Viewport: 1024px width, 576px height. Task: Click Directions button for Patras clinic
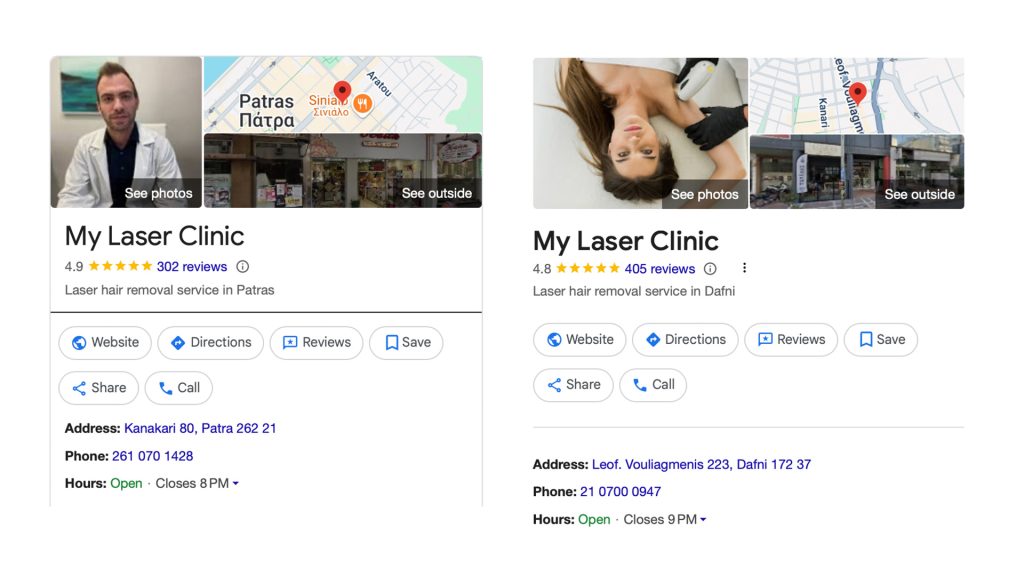(210, 343)
